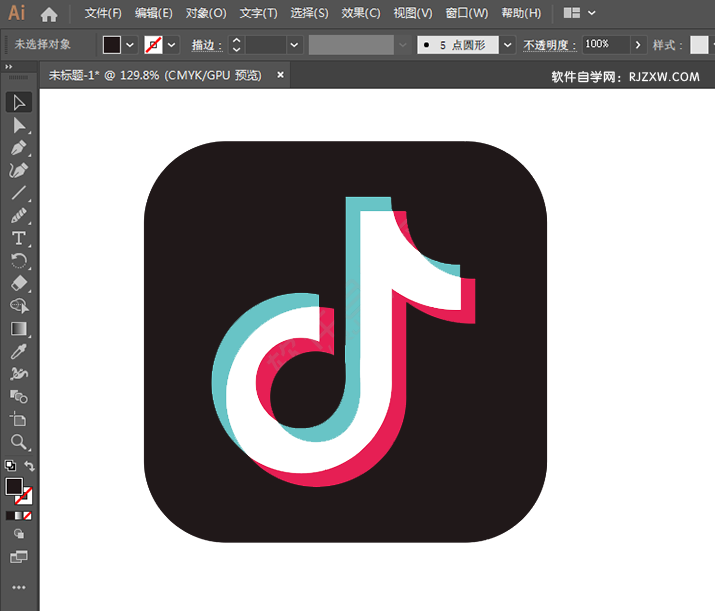Click the Ai application logo
This screenshot has height=611, width=715.
tap(17, 13)
